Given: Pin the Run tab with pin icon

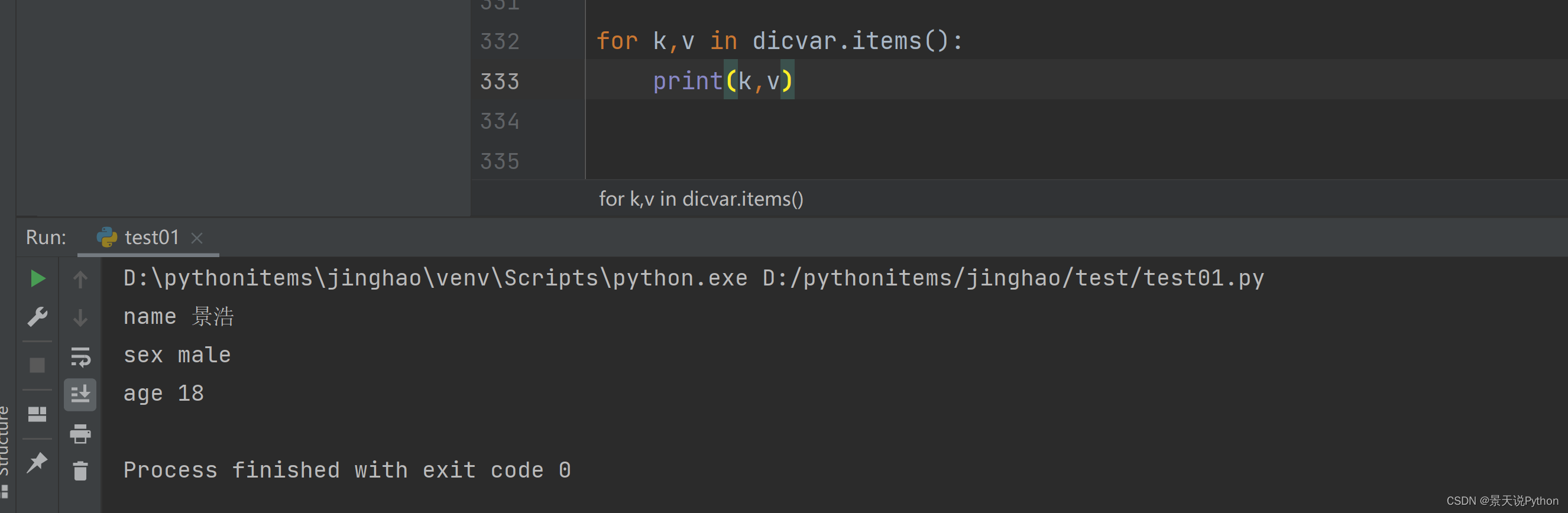Looking at the screenshot, I should [x=37, y=462].
